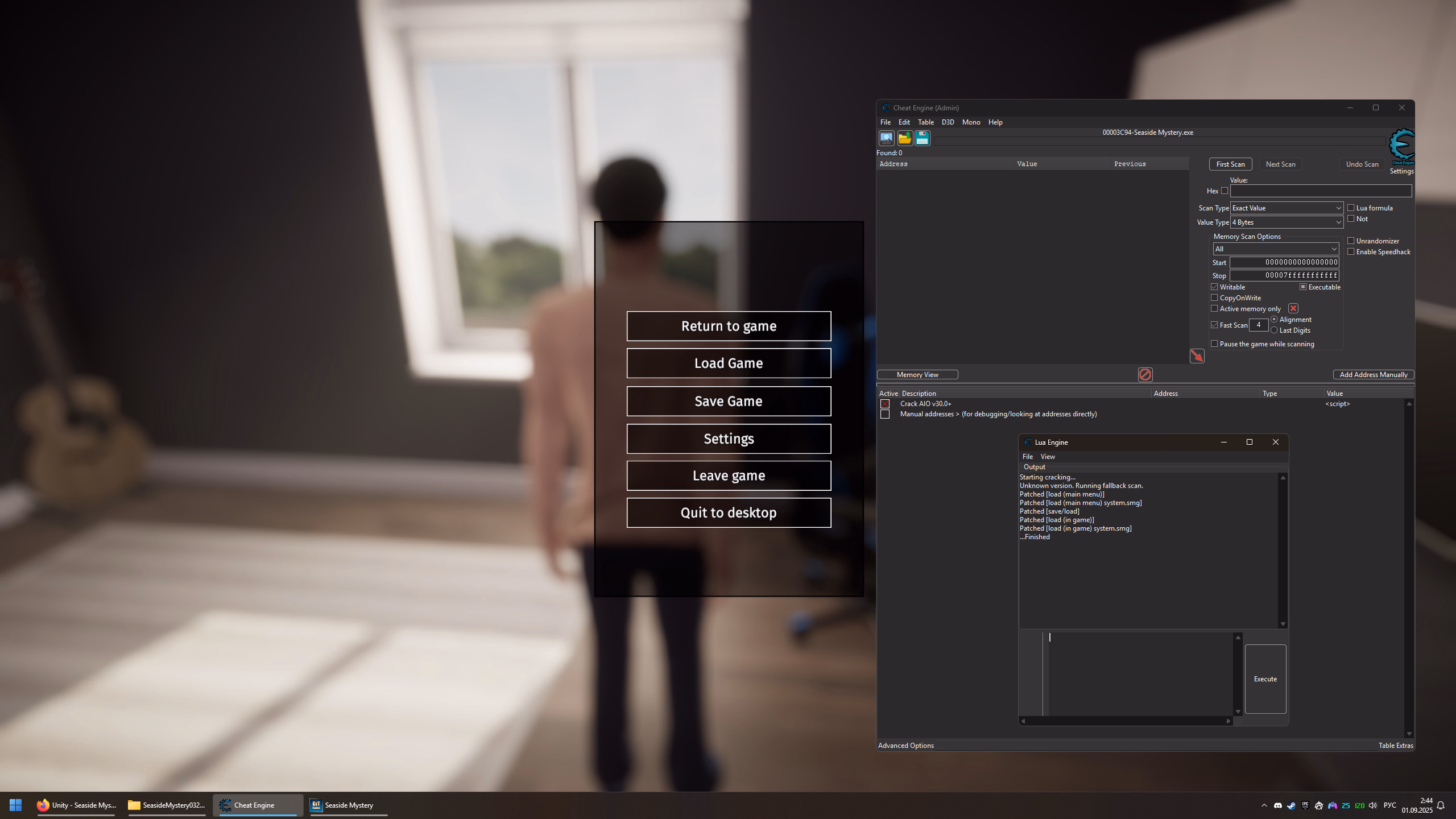Image resolution: width=1456 pixels, height=819 pixels.
Task: Click red arrow add-to-address-list icon
Action: tap(1197, 356)
